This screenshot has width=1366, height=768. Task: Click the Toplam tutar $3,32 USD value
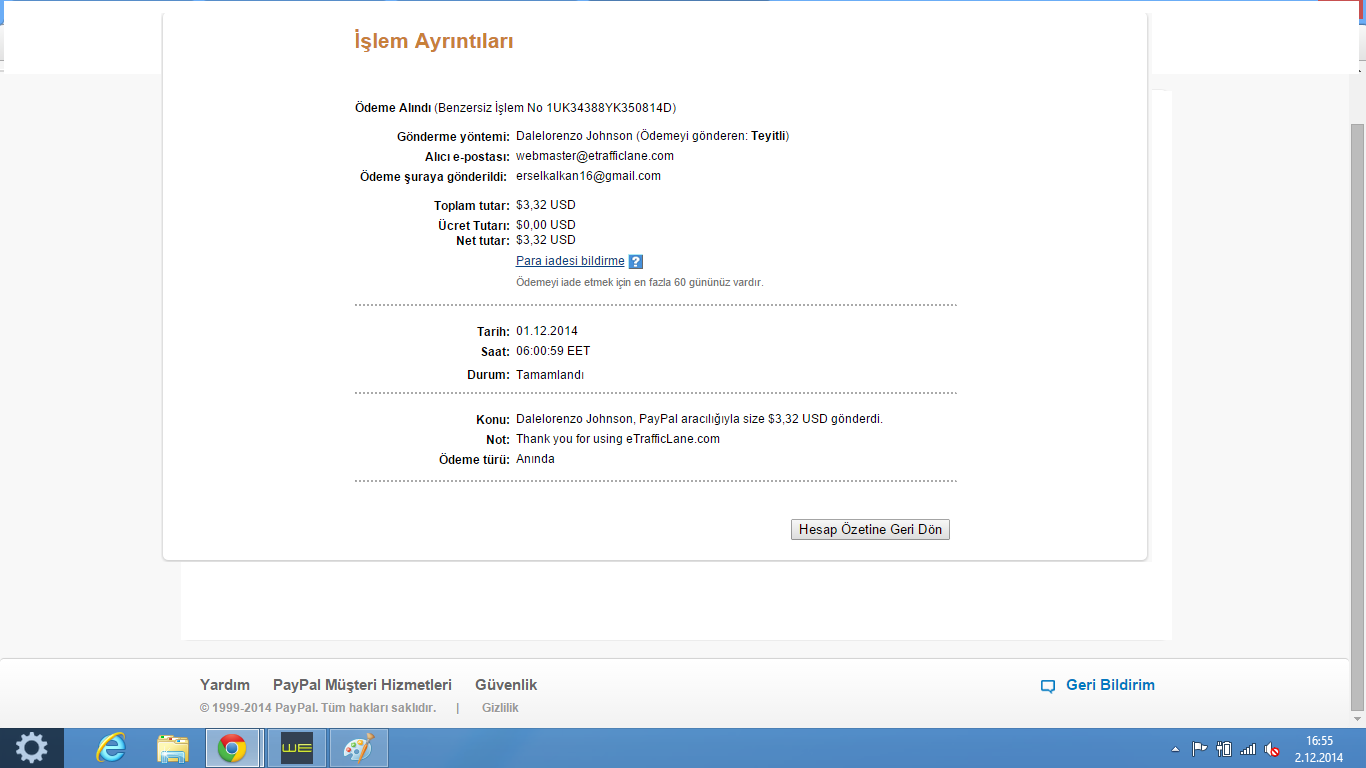(546, 205)
